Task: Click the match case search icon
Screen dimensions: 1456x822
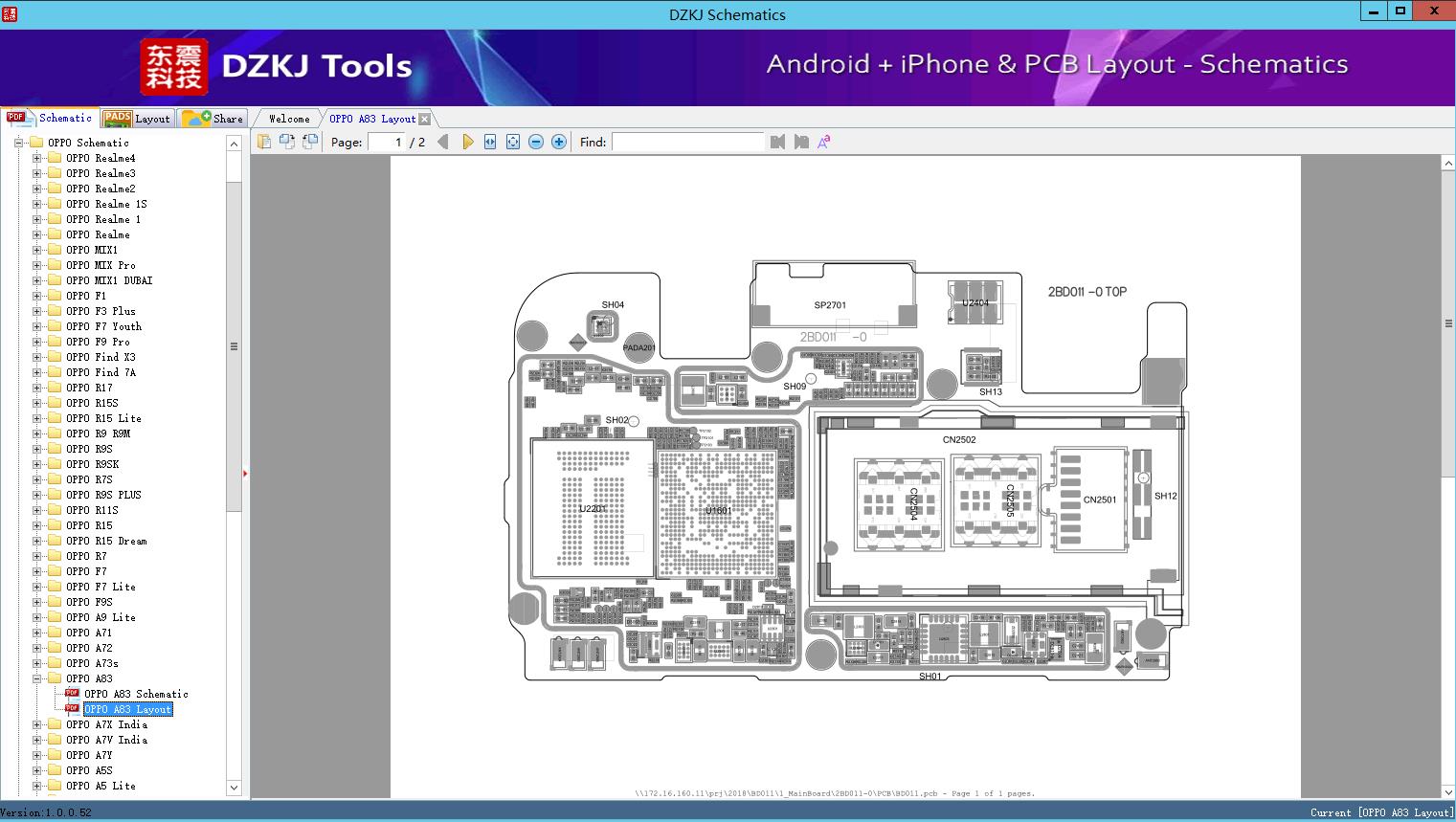Action: point(824,142)
